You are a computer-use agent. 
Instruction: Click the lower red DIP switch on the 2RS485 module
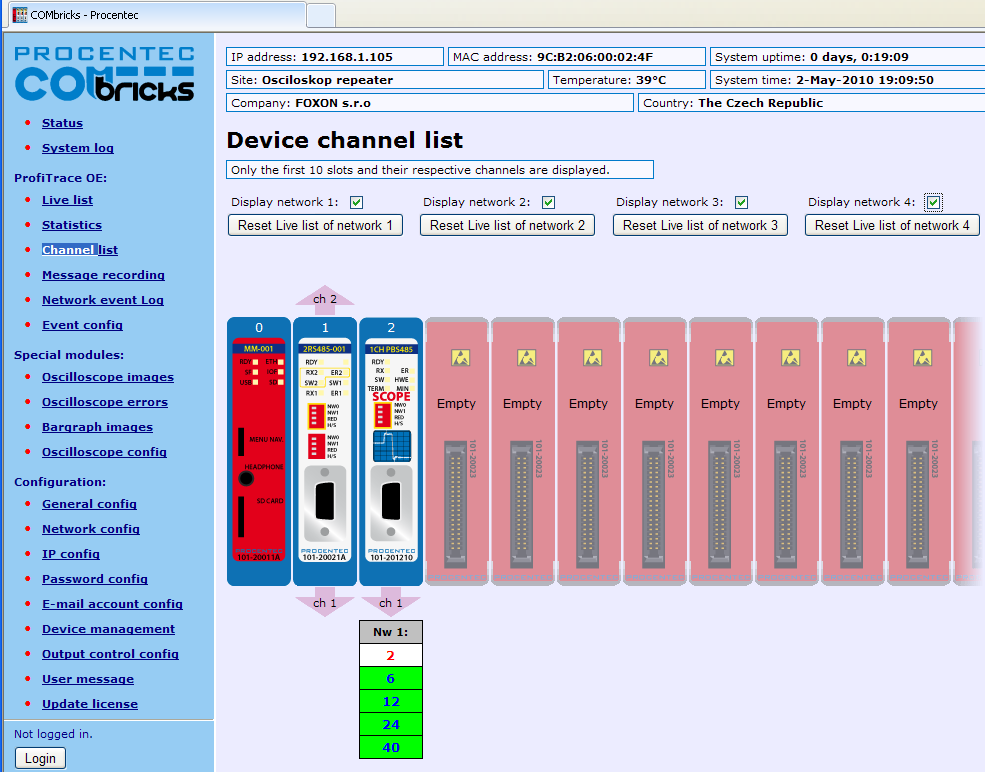(x=316, y=445)
